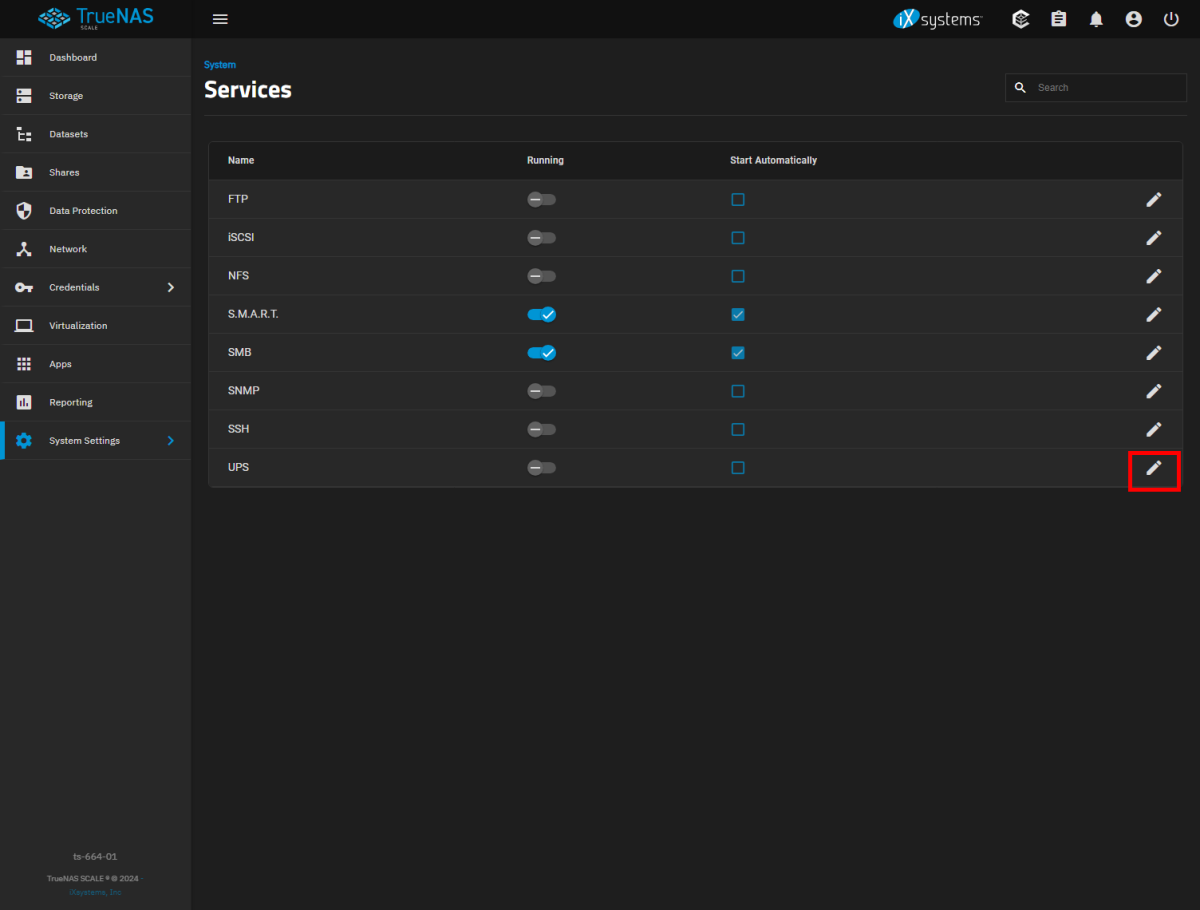
Task: Open the iXsystems logo link
Action: tap(937, 19)
